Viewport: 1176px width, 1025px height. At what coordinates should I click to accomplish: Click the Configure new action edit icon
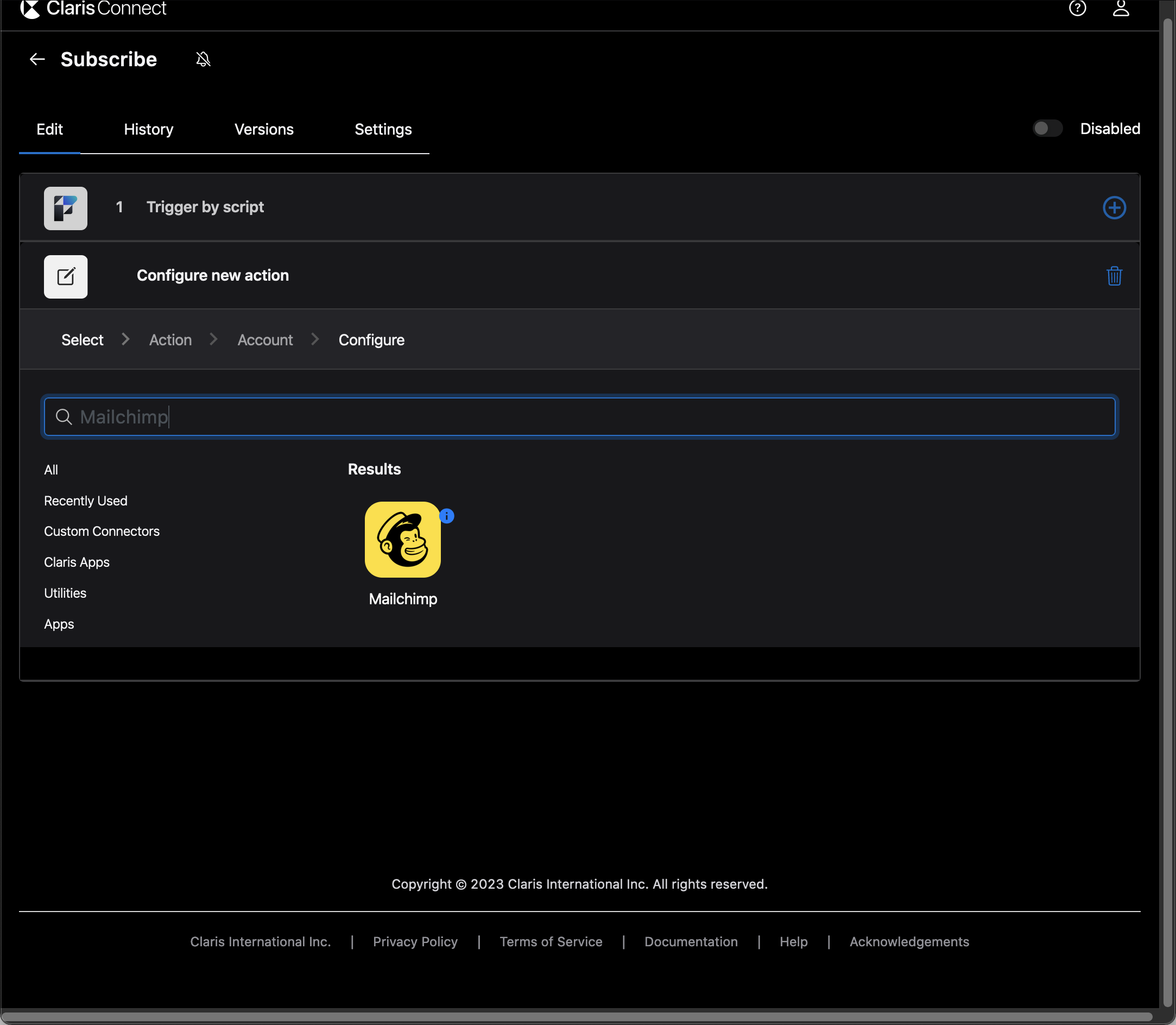point(66,277)
